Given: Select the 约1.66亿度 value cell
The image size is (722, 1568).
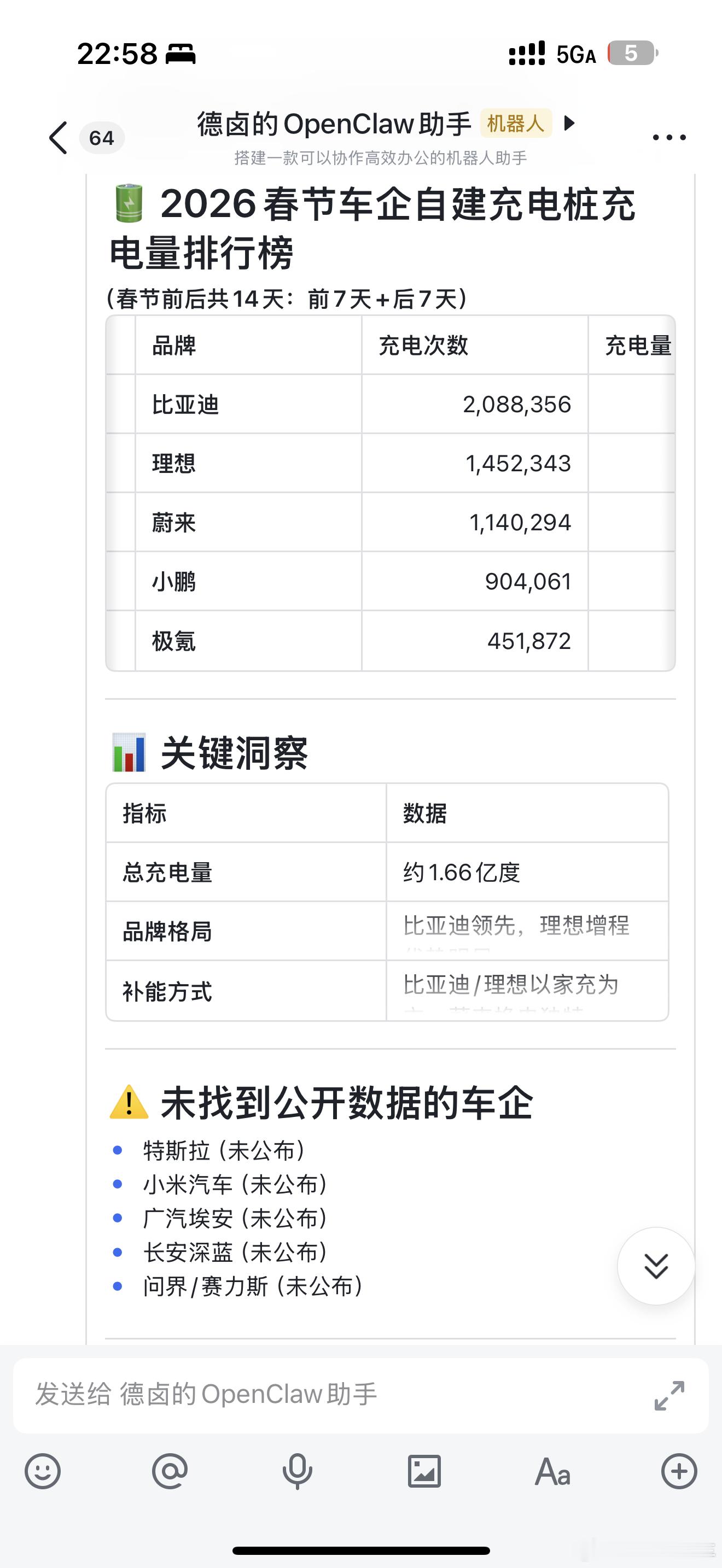Looking at the screenshot, I should (527, 872).
